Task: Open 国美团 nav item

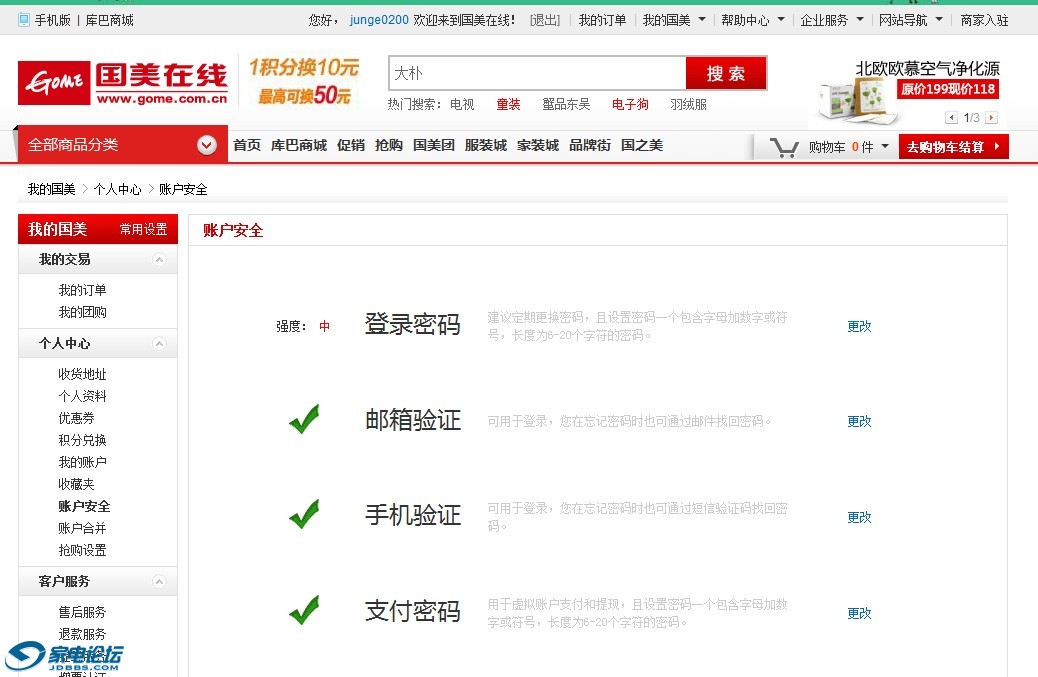Action: [434, 145]
